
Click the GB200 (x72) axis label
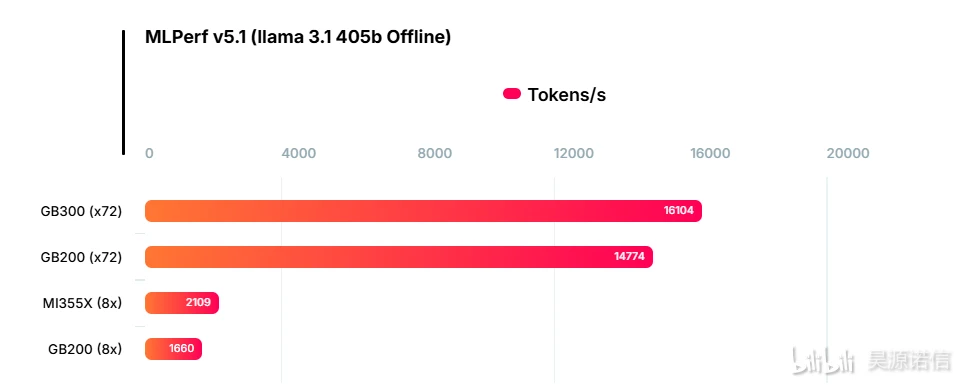pyautogui.click(x=81, y=257)
